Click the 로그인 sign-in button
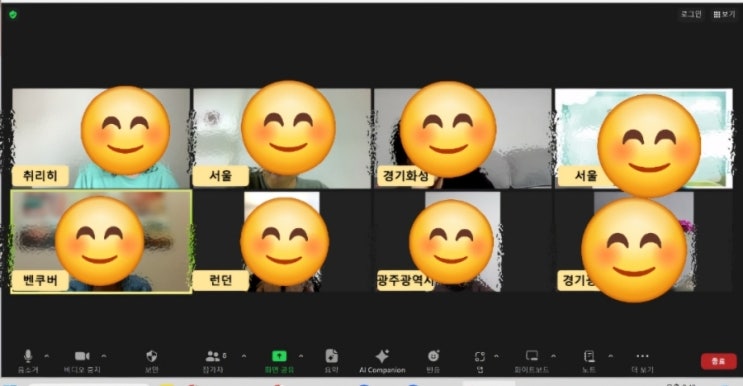 click(x=691, y=14)
